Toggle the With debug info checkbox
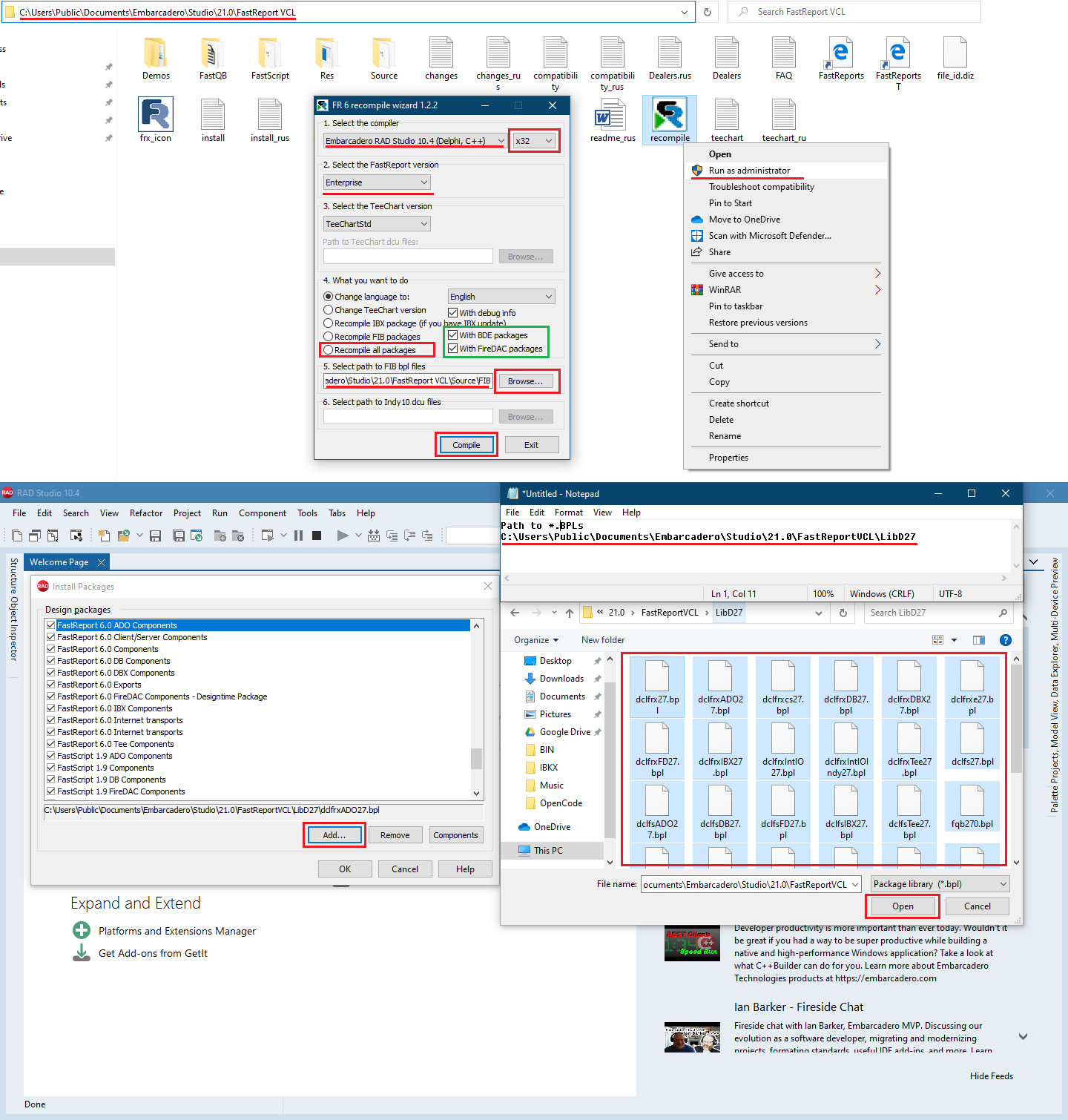Image resolution: width=1068 pixels, height=1120 pixels. click(x=452, y=313)
